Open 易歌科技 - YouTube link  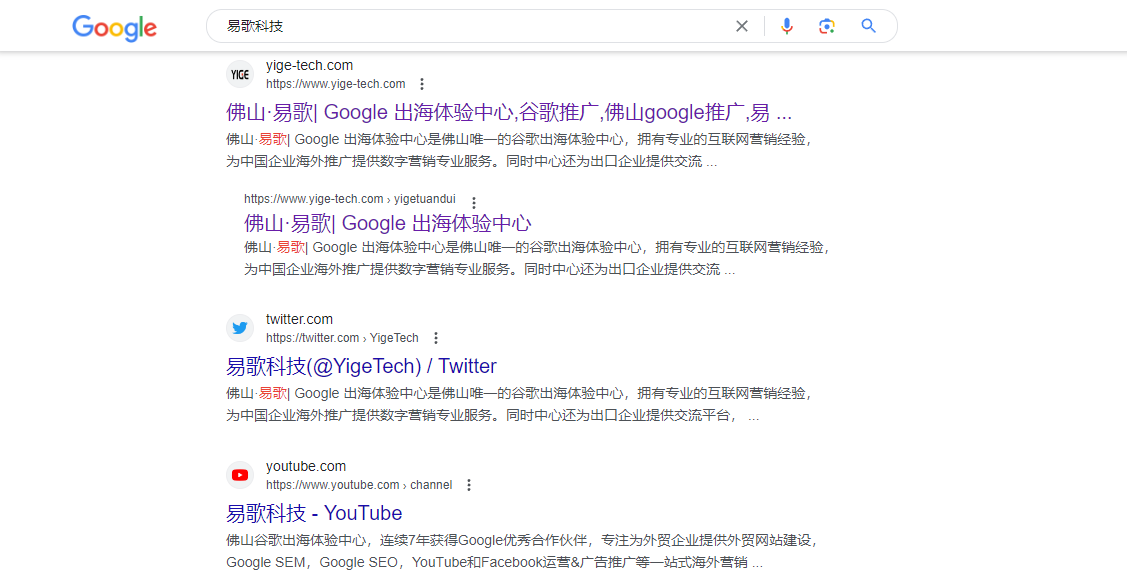tap(314, 513)
